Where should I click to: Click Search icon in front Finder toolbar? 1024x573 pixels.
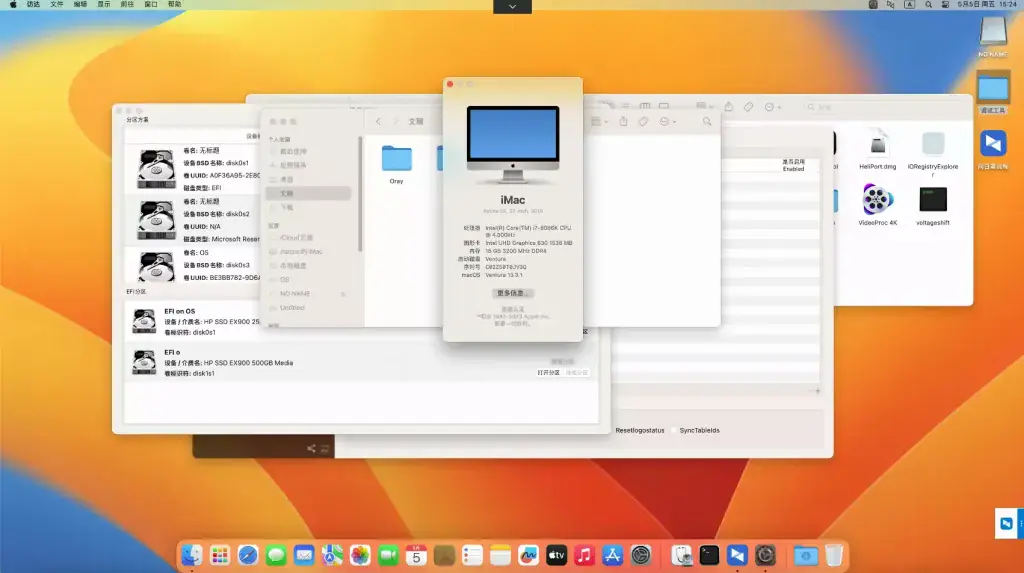pos(707,122)
